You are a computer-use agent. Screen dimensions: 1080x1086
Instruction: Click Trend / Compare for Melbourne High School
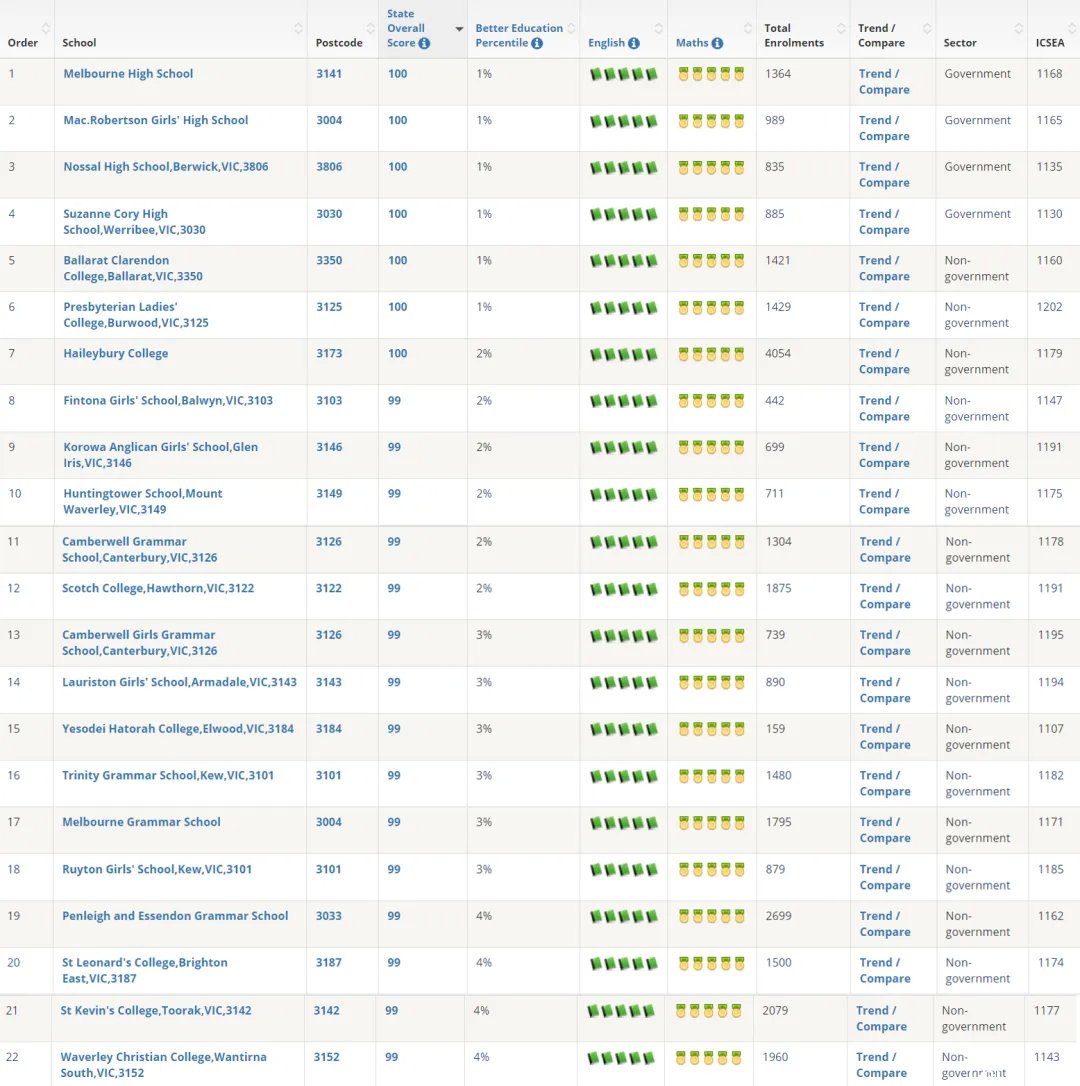pos(884,82)
